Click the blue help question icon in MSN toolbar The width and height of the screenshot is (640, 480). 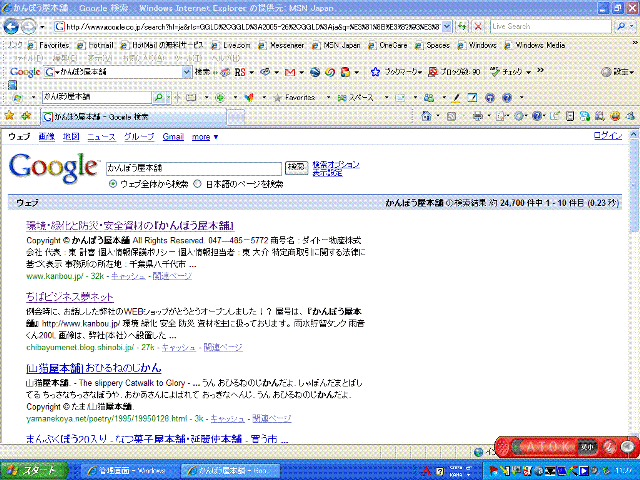tap(507, 98)
